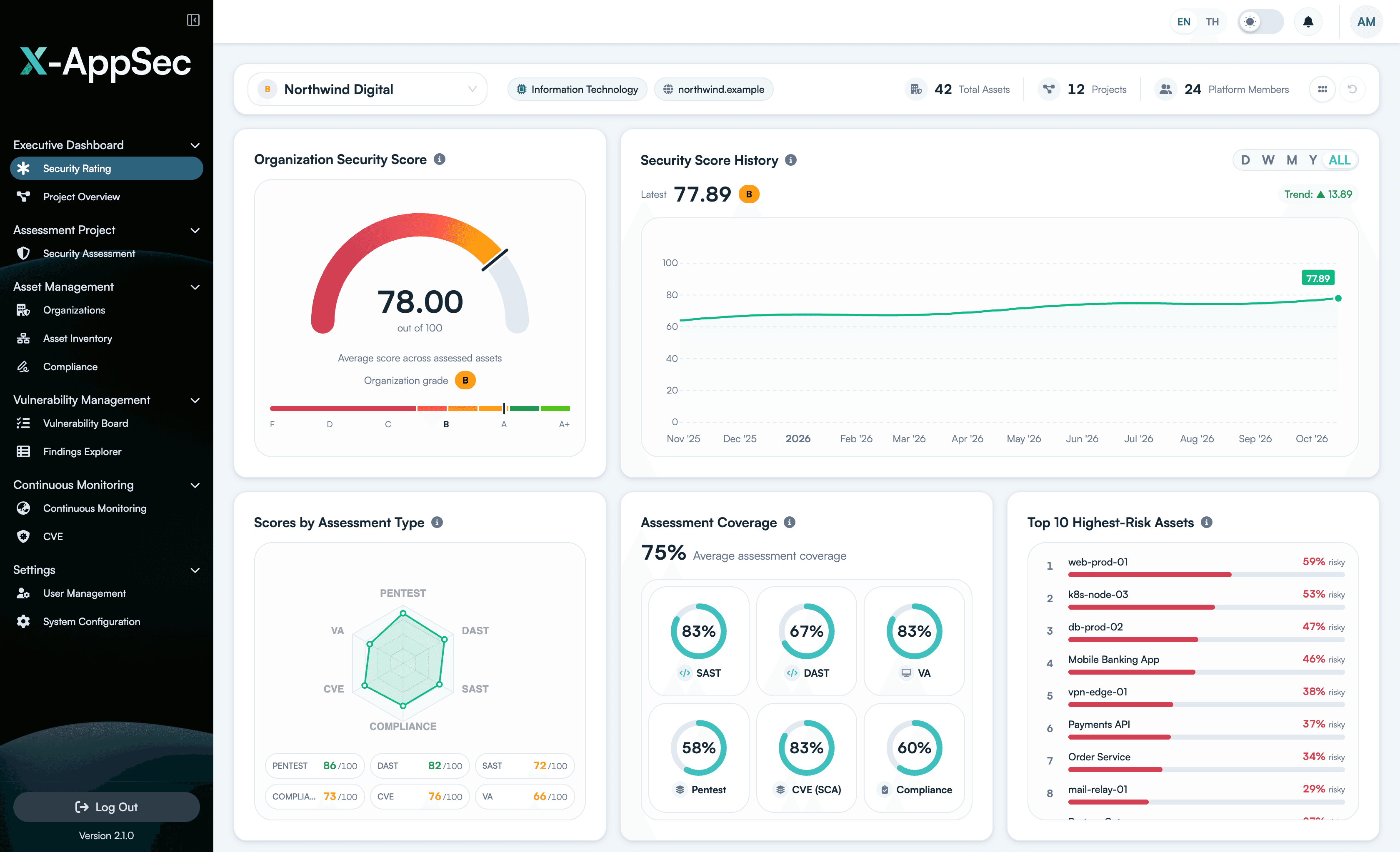Viewport: 1400px width, 852px height.
Task: Click the Total Assets building icon
Action: pyautogui.click(x=916, y=89)
